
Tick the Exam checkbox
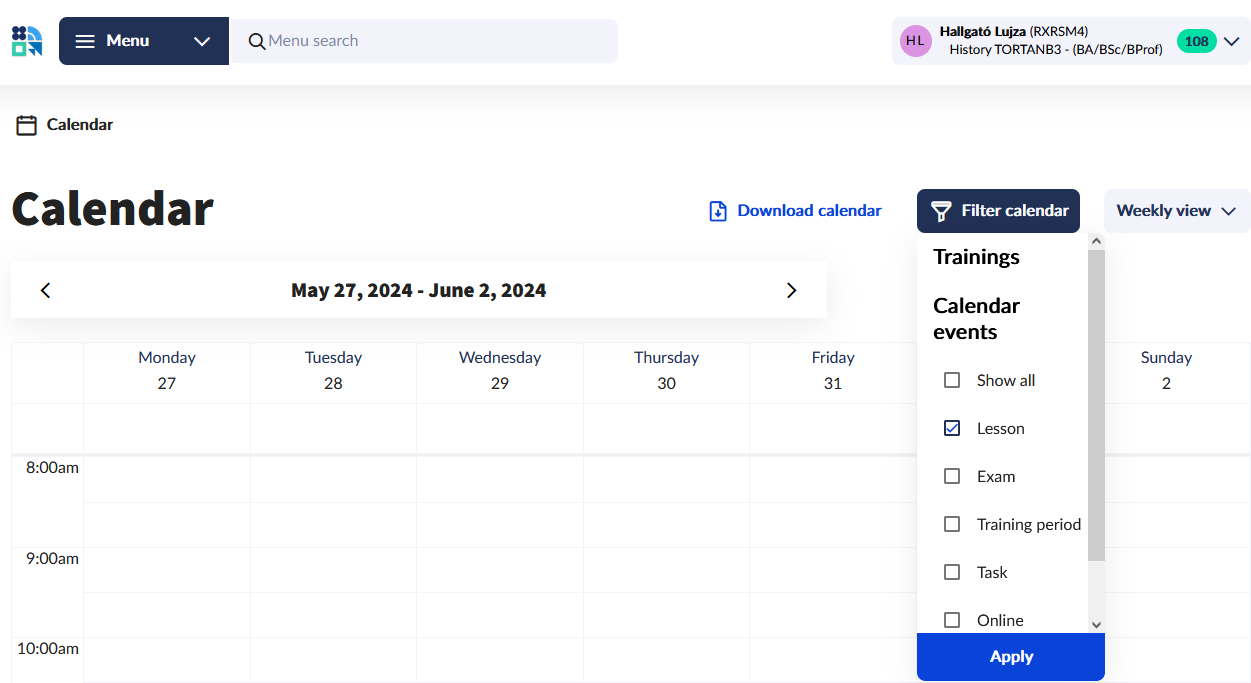[x=952, y=476]
